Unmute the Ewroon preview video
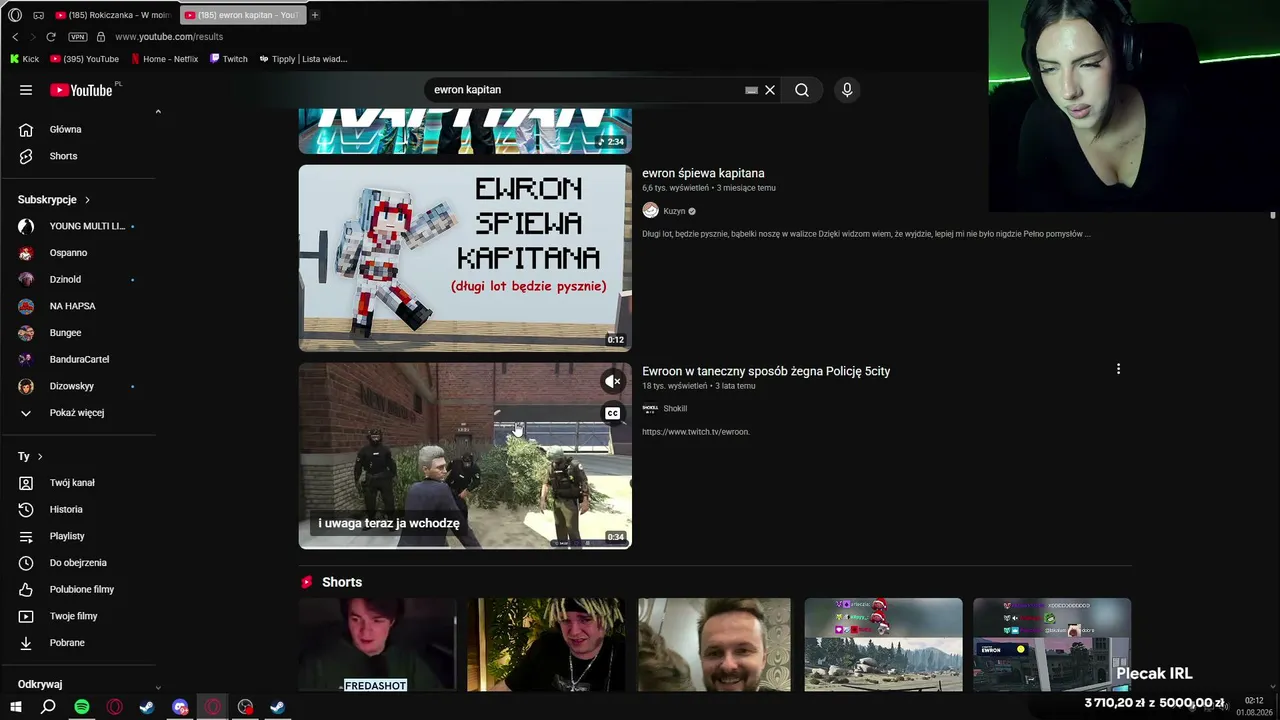1280x720 pixels. (612, 381)
